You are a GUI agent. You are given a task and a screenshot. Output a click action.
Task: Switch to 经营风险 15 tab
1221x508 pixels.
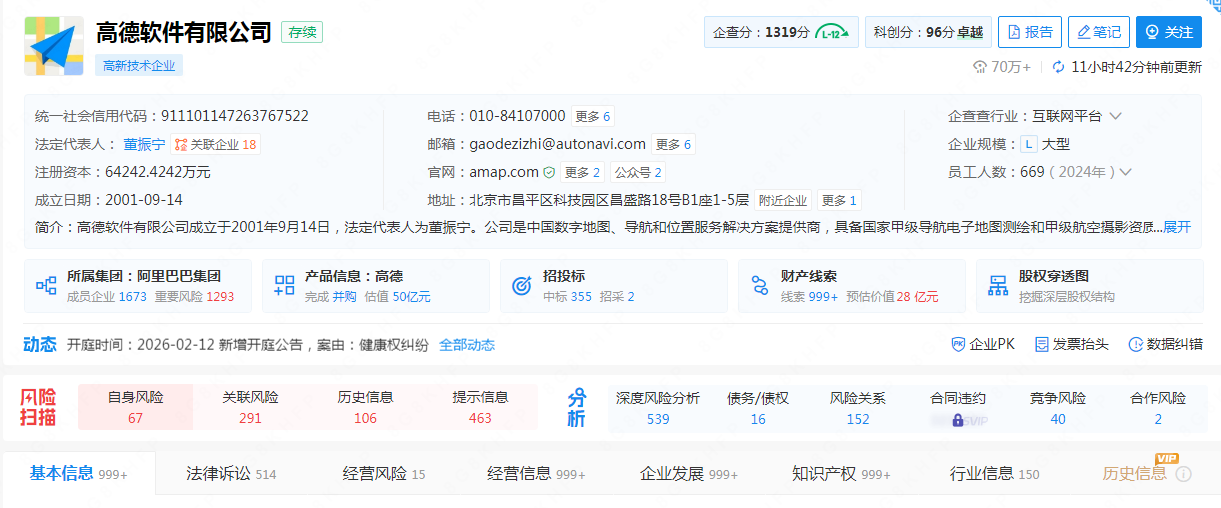click(x=384, y=474)
